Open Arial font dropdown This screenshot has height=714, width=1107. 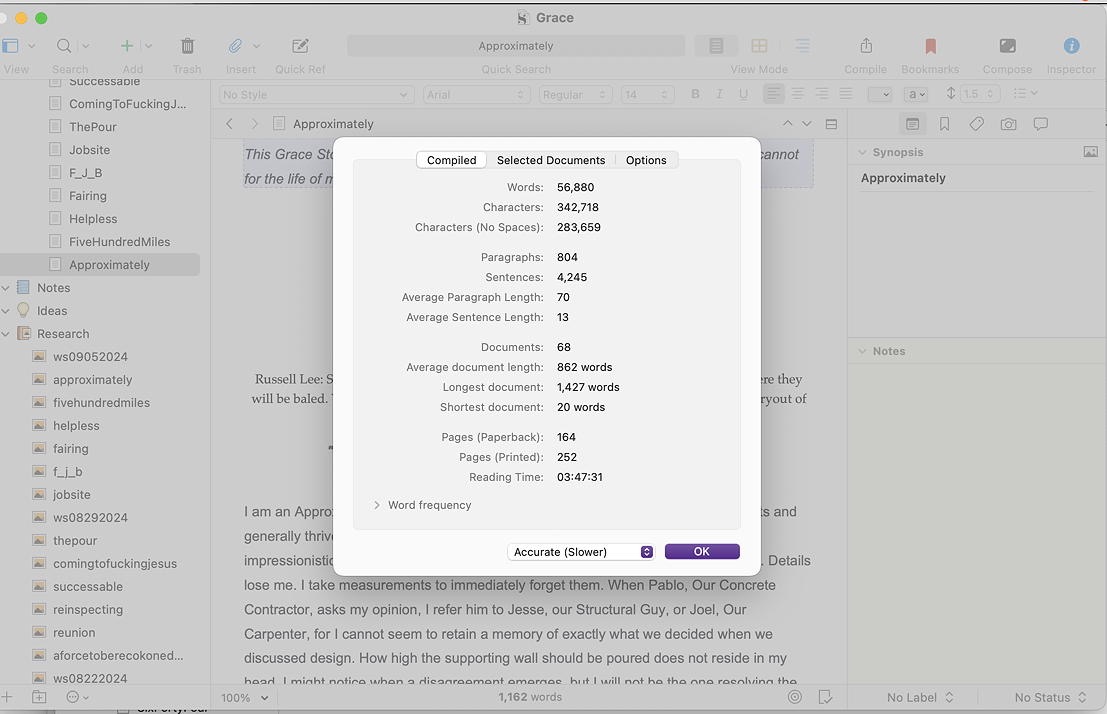[x=476, y=95]
